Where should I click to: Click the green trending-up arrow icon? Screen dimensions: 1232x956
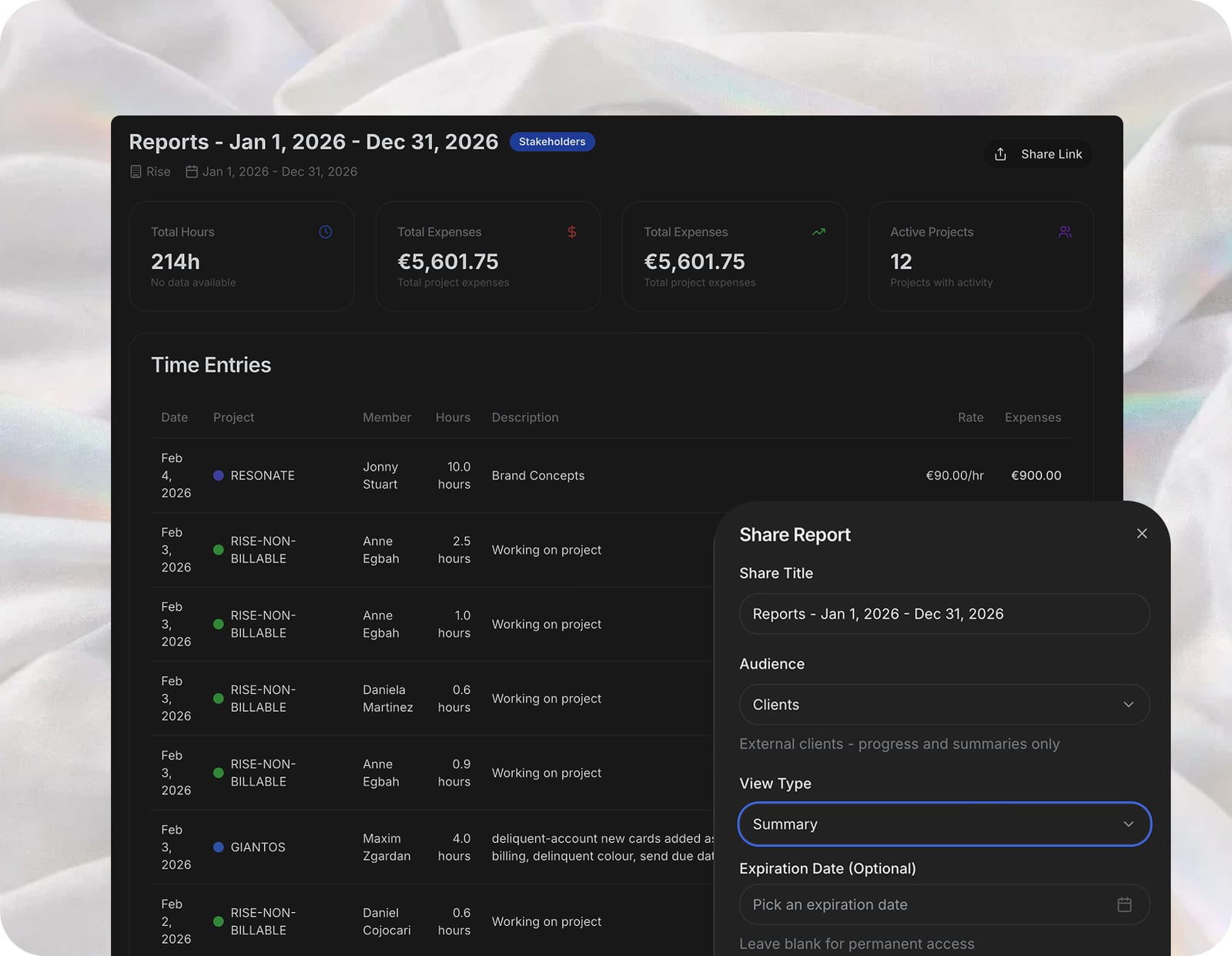click(819, 232)
